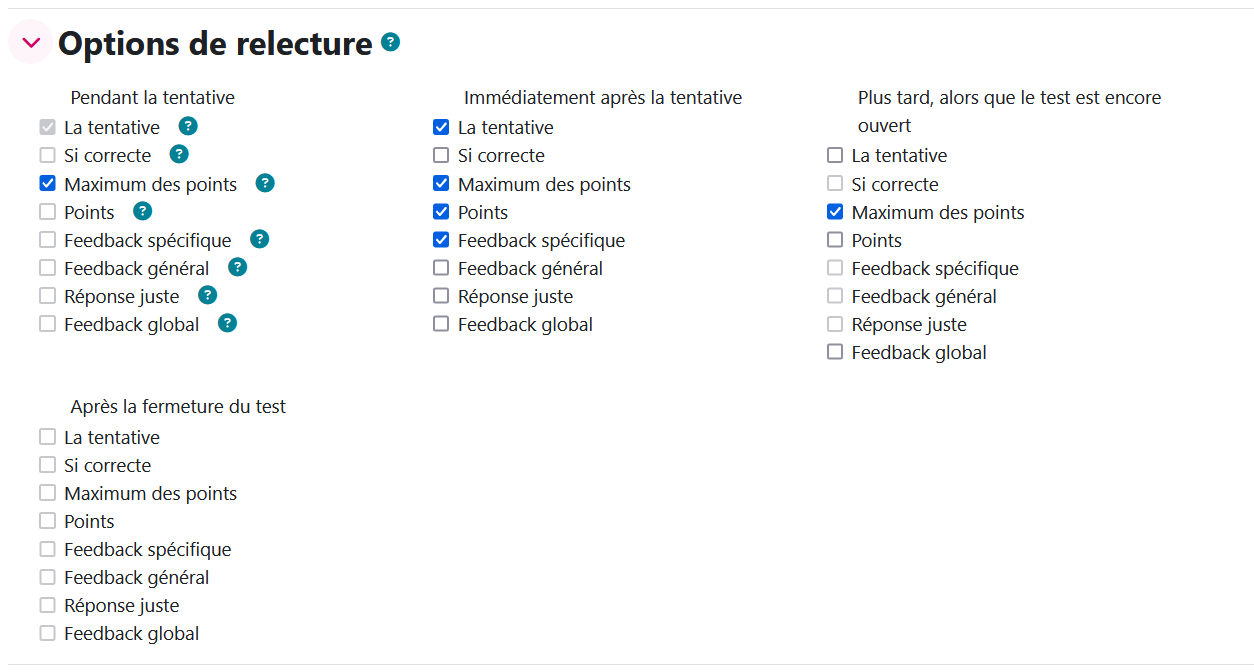Enable Feedback général under Immédiatement après la tentative
The image size is (1254, 672).
441,268
